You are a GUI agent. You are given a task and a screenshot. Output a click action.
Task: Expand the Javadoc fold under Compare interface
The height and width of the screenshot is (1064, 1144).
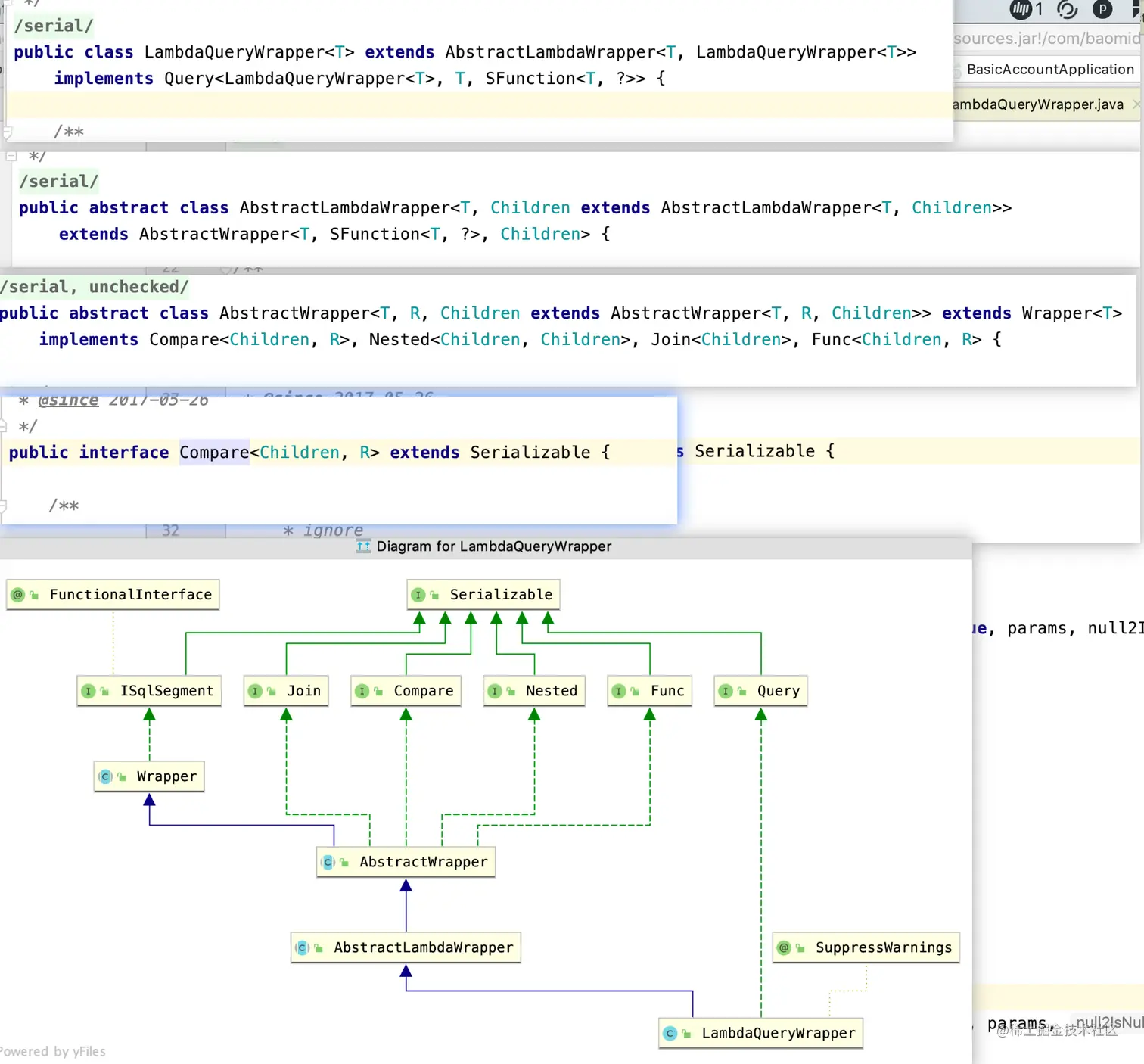click(3, 506)
